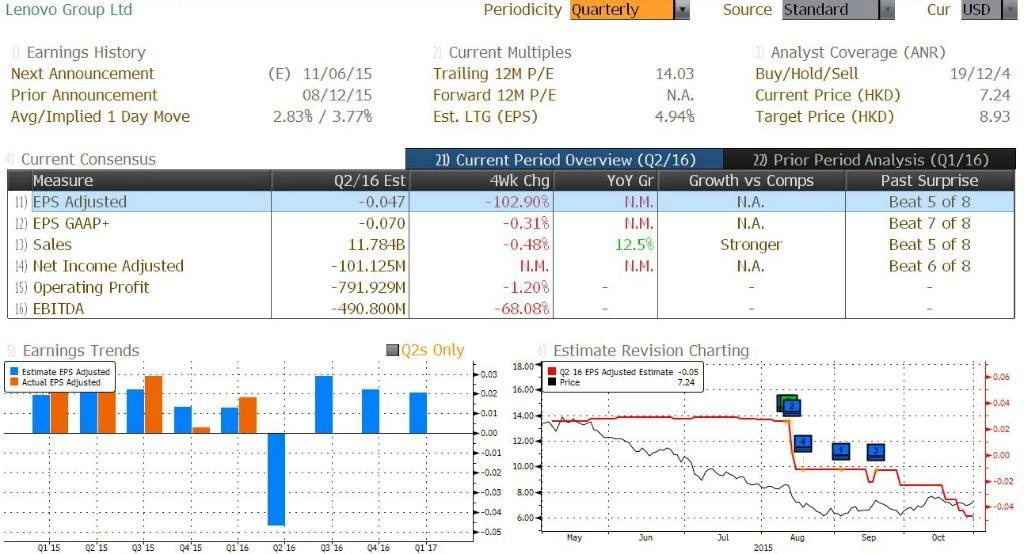Click the EPS Adjusted 4Wk change -102.90%
The width and height of the screenshot is (1024, 554).
(x=517, y=202)
